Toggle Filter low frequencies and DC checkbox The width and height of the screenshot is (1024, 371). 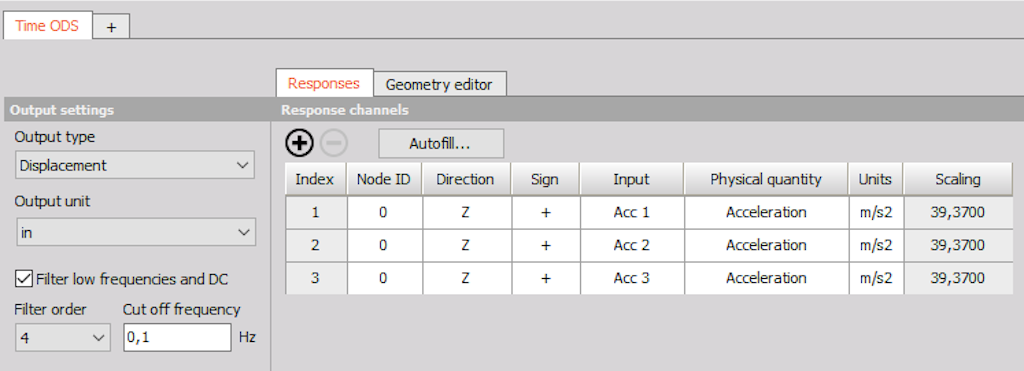coord(24,279)
